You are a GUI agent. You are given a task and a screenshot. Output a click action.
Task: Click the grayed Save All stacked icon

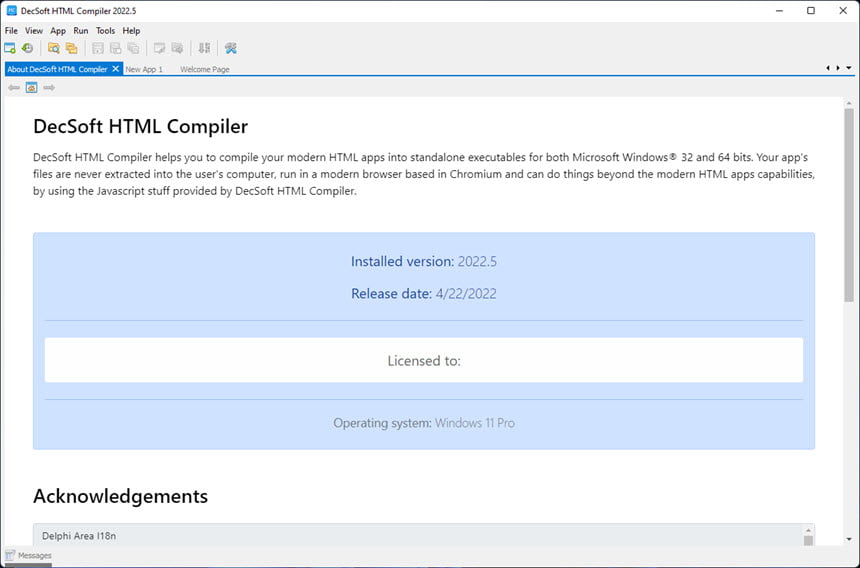click(133, 48)
